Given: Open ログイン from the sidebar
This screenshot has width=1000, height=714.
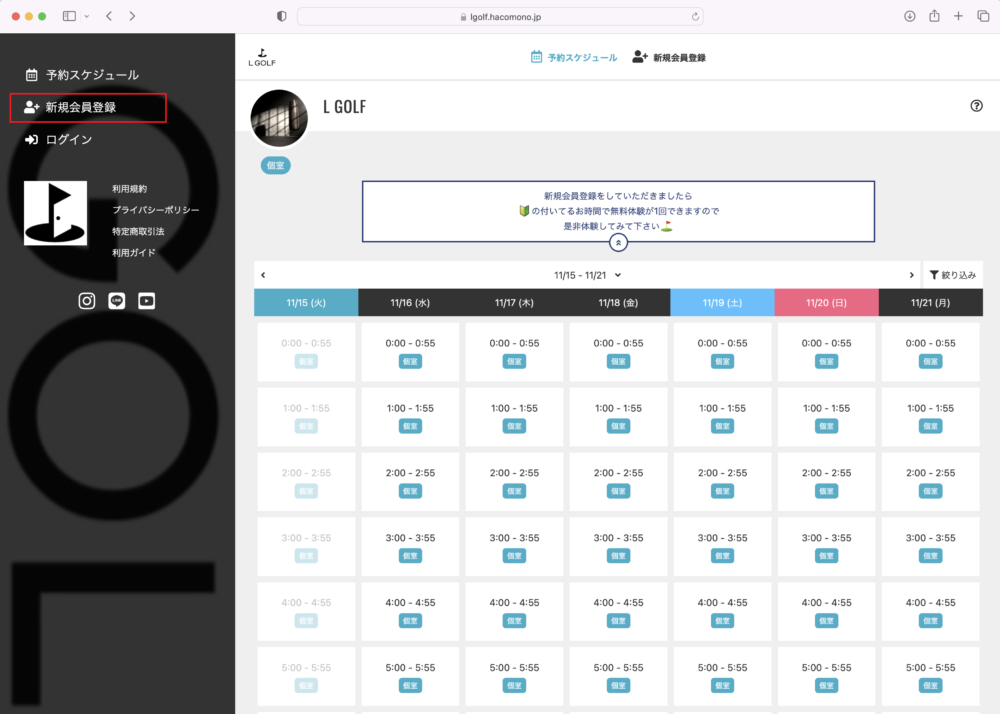Looking at the screenshot, I should pos(68,140).
